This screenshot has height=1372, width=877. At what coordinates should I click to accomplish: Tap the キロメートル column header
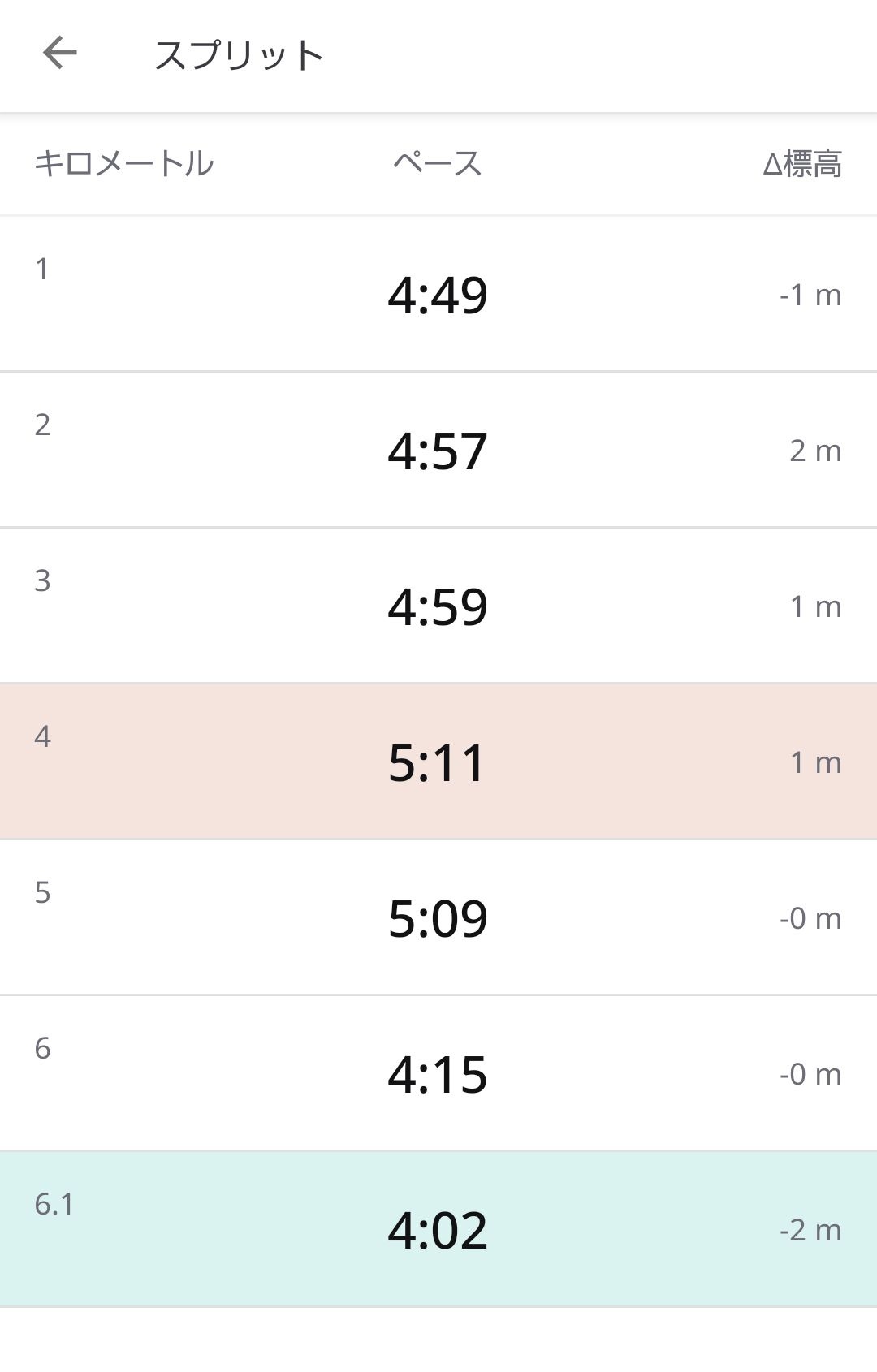pos(123,163)
